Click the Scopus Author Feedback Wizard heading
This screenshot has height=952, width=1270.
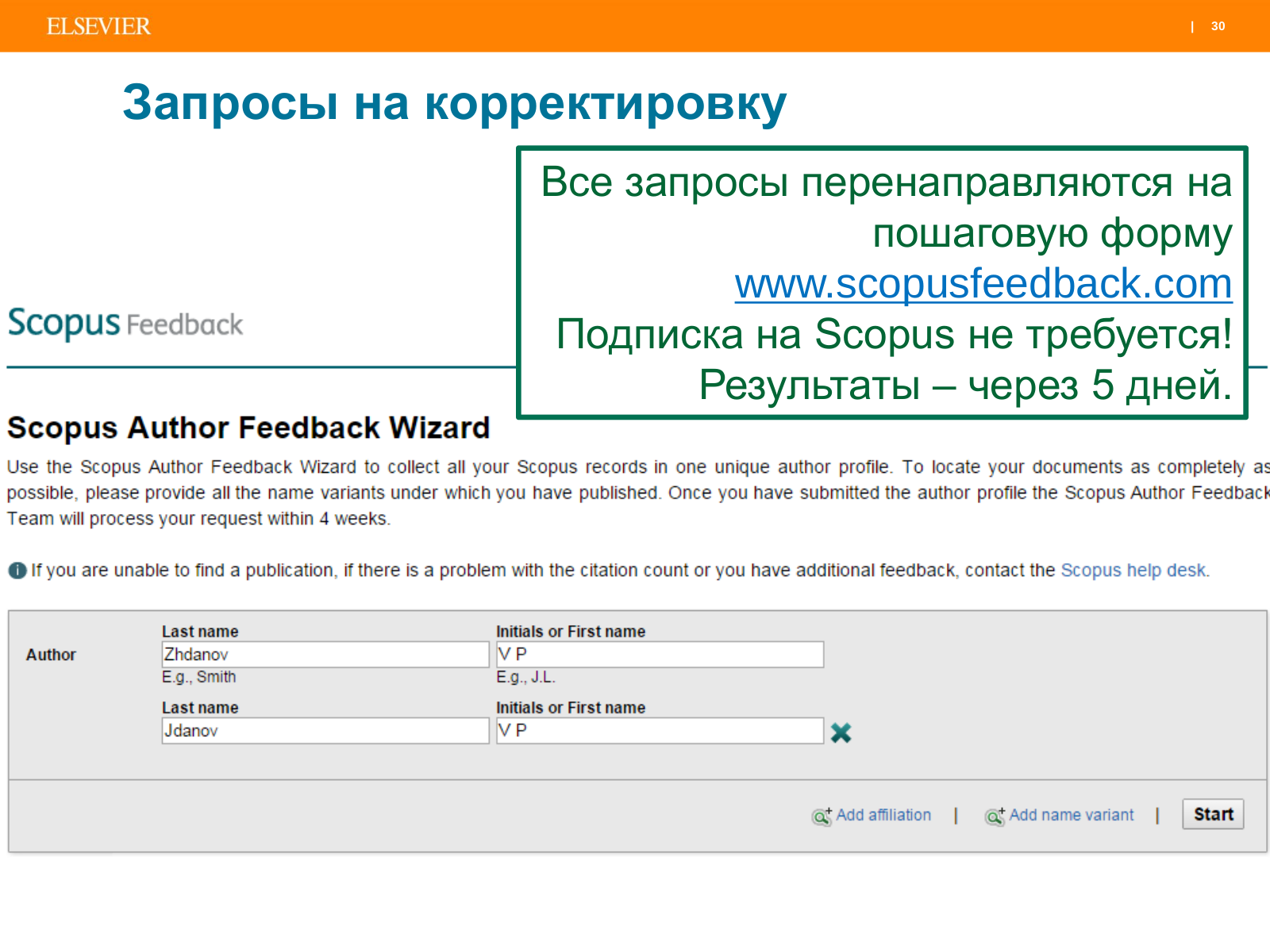(248, 428)
